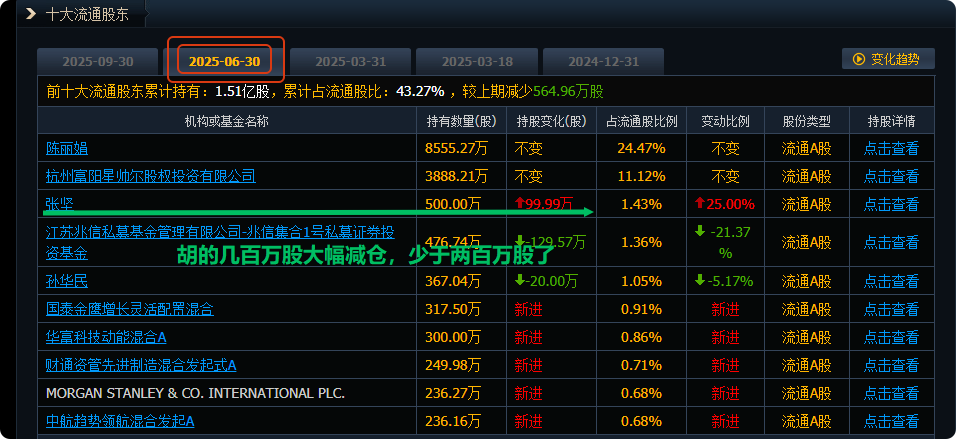The image size is (956, 439).
Task: Click the 3888.21万 holding value
Action: [457, 176]
